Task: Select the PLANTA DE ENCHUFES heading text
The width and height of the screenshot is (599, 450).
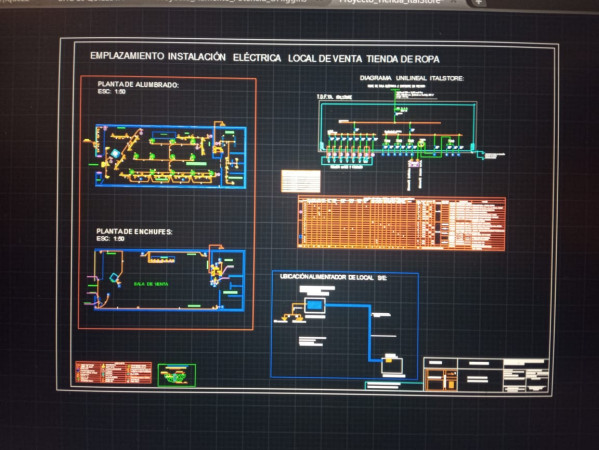Action: point(134,231)
